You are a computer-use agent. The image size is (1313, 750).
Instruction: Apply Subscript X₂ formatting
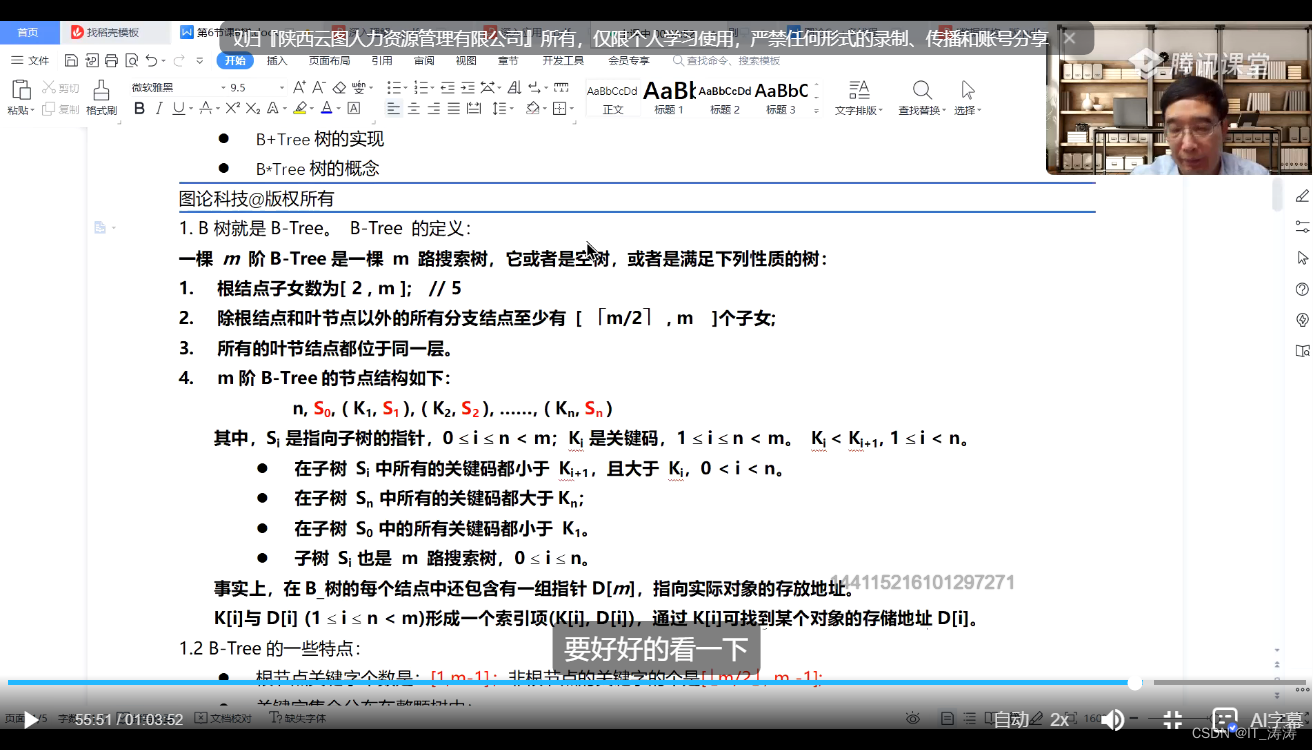click(252, 108)
